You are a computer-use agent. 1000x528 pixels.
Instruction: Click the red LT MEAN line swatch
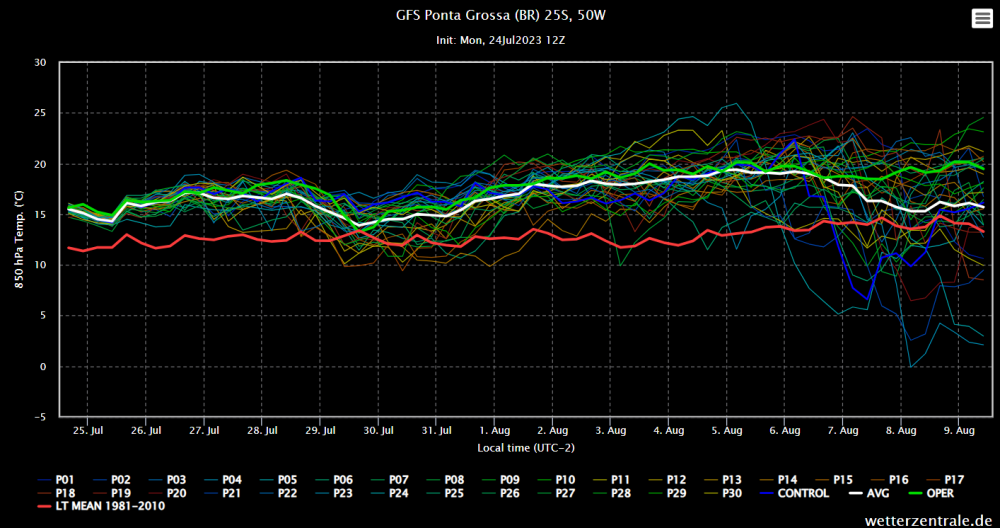(x=44, y=507)
